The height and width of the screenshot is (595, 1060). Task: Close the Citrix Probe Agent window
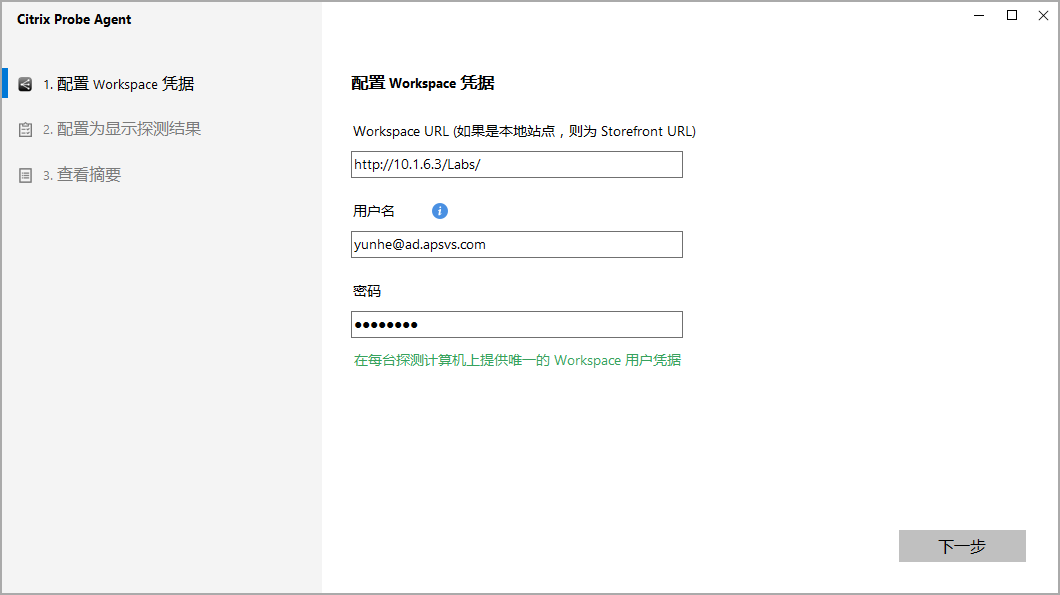coord(1044,16)
